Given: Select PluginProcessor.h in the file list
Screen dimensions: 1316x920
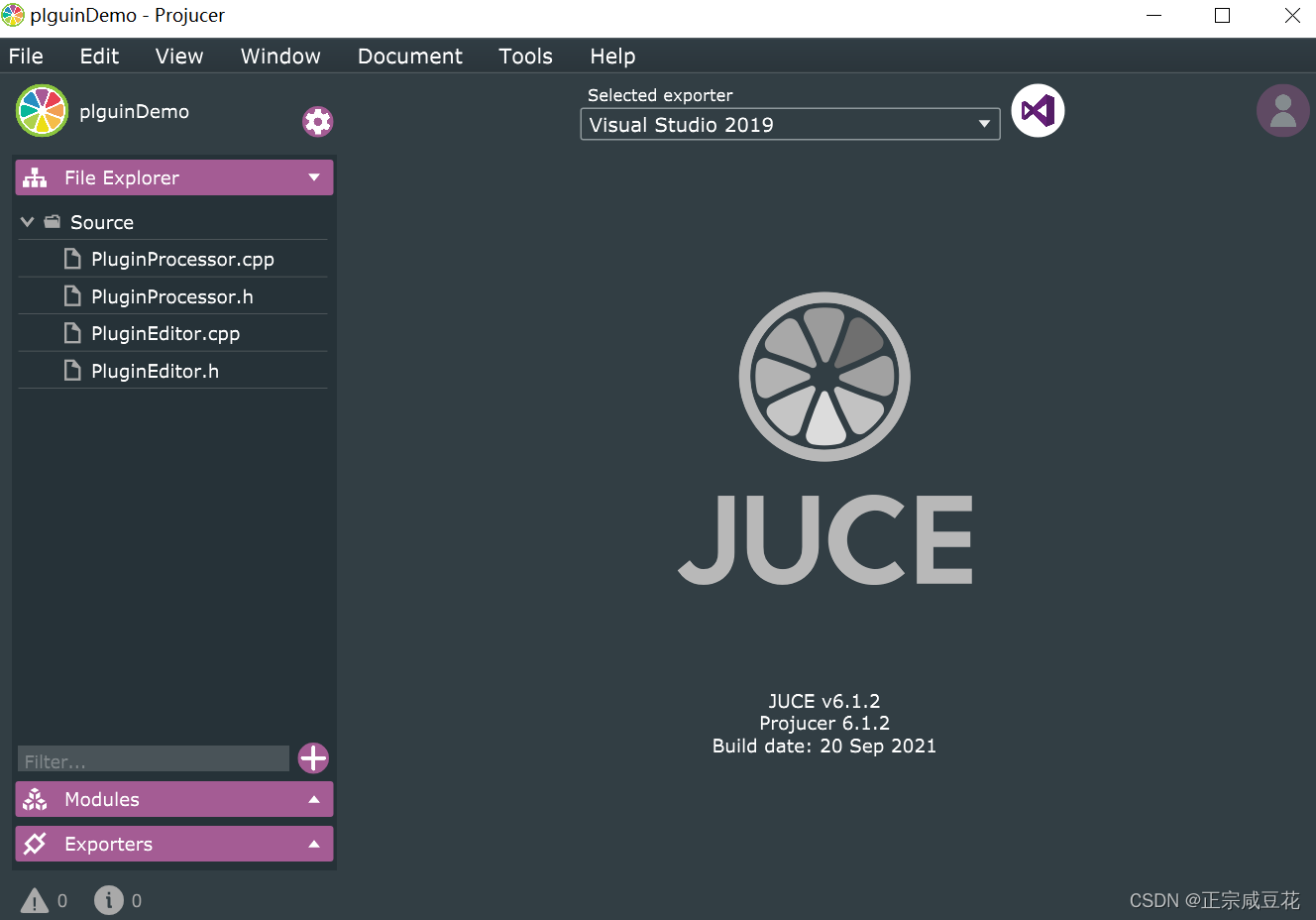Looking at the screenshot, I should pos(171,297).
